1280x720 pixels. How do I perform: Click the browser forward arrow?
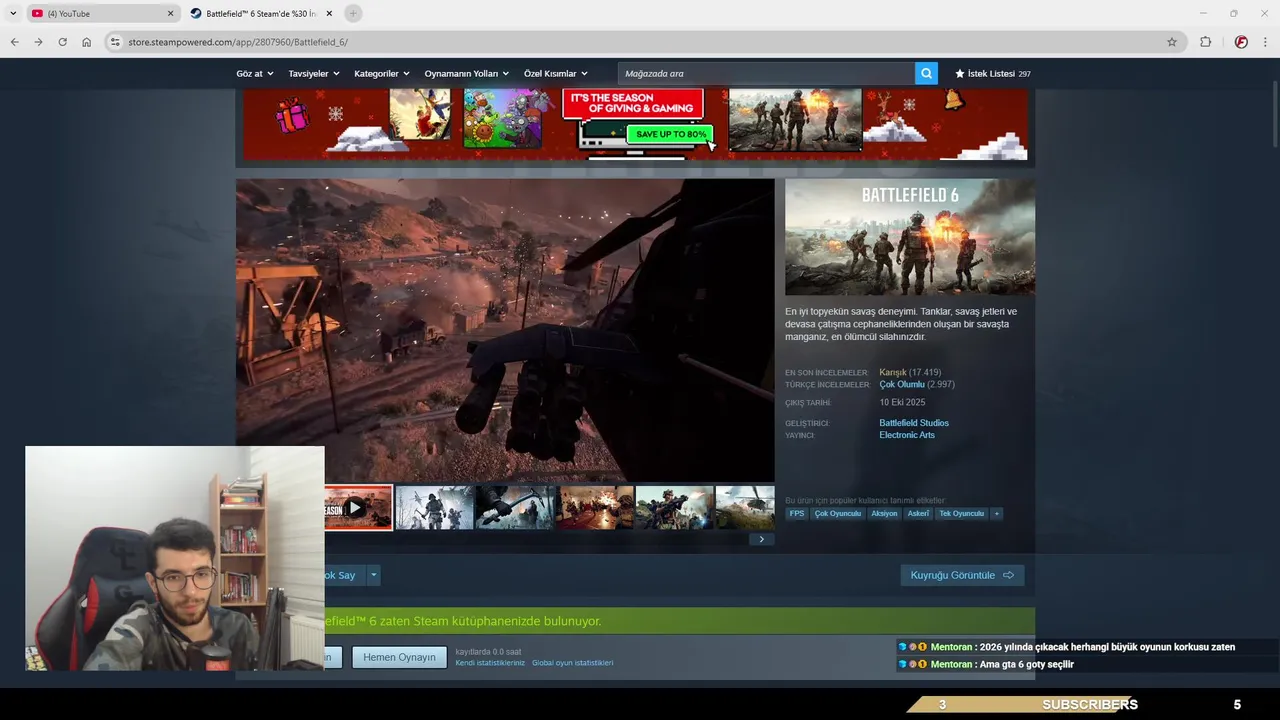[x=38, y=42]
